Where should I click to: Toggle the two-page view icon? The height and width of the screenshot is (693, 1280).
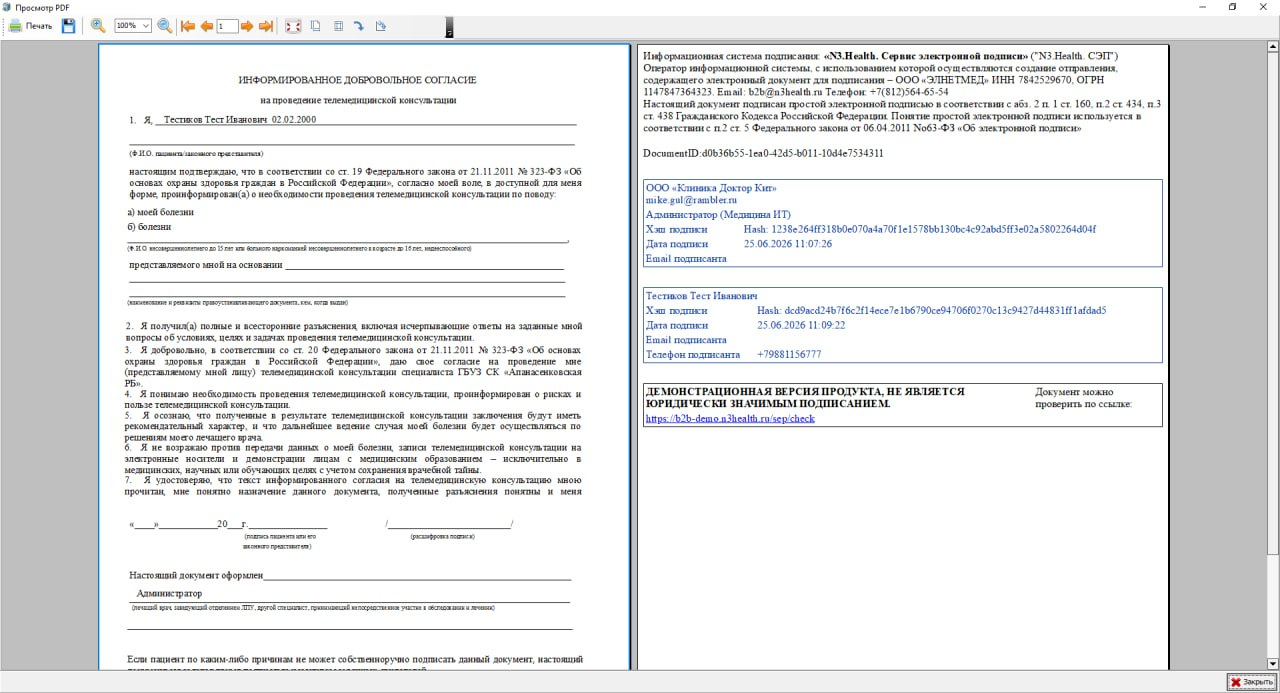[x=315, y=26]
